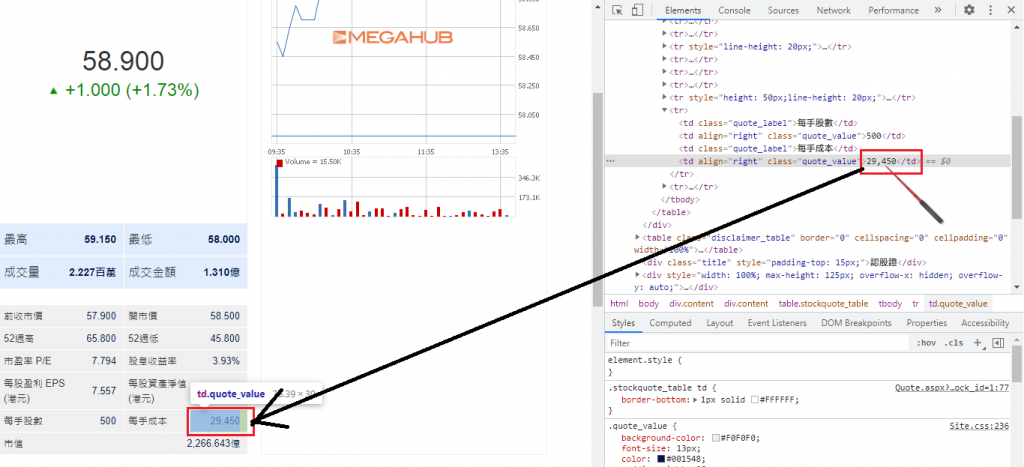Switch to the Computed styles tab
This screenshot has height=467, width=1024.
coord(670,323)
